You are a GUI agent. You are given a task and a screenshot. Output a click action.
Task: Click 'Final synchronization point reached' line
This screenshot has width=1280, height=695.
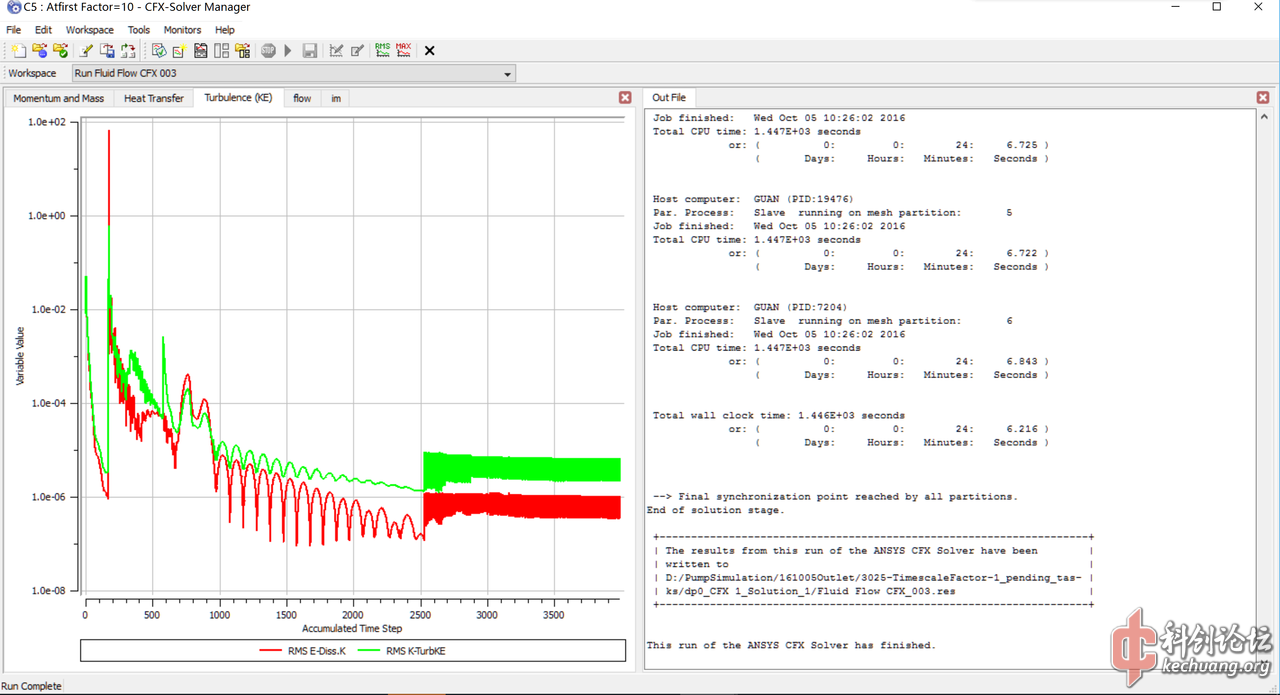tap(835, 496)
